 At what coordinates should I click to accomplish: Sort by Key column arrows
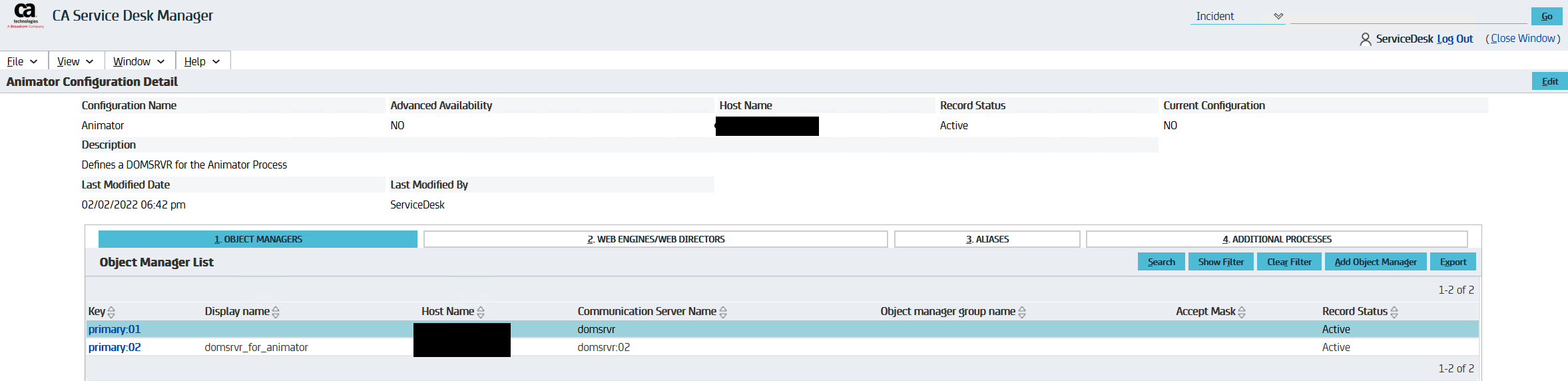111,312
